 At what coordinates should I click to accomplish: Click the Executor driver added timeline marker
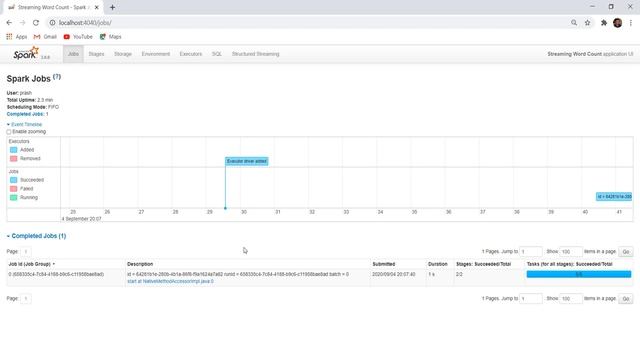[247, 161]
